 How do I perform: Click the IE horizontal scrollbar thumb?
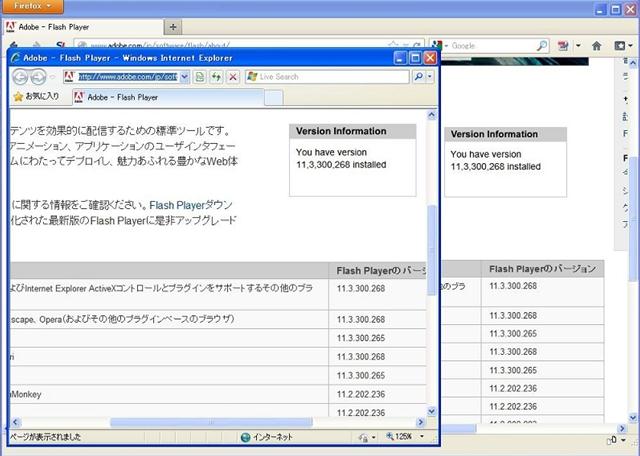[x=211, y=422]
